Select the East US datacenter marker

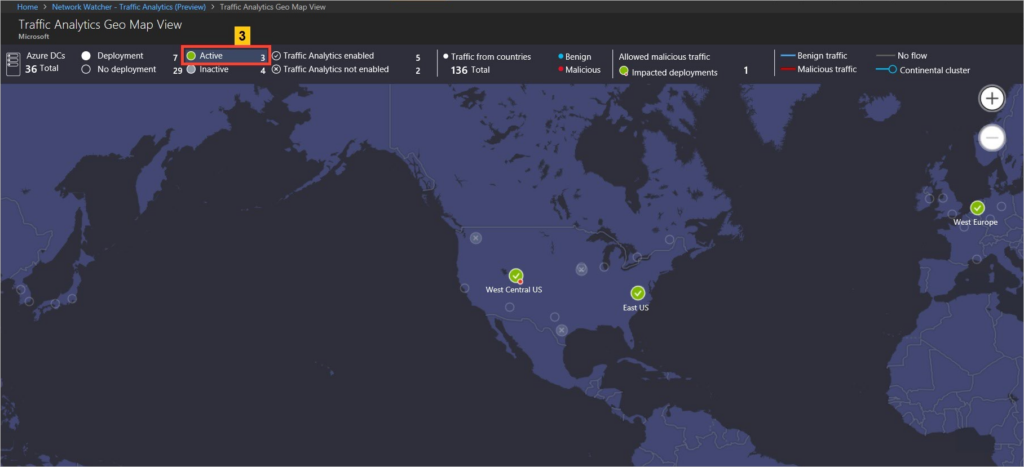(x=637, y=293)
